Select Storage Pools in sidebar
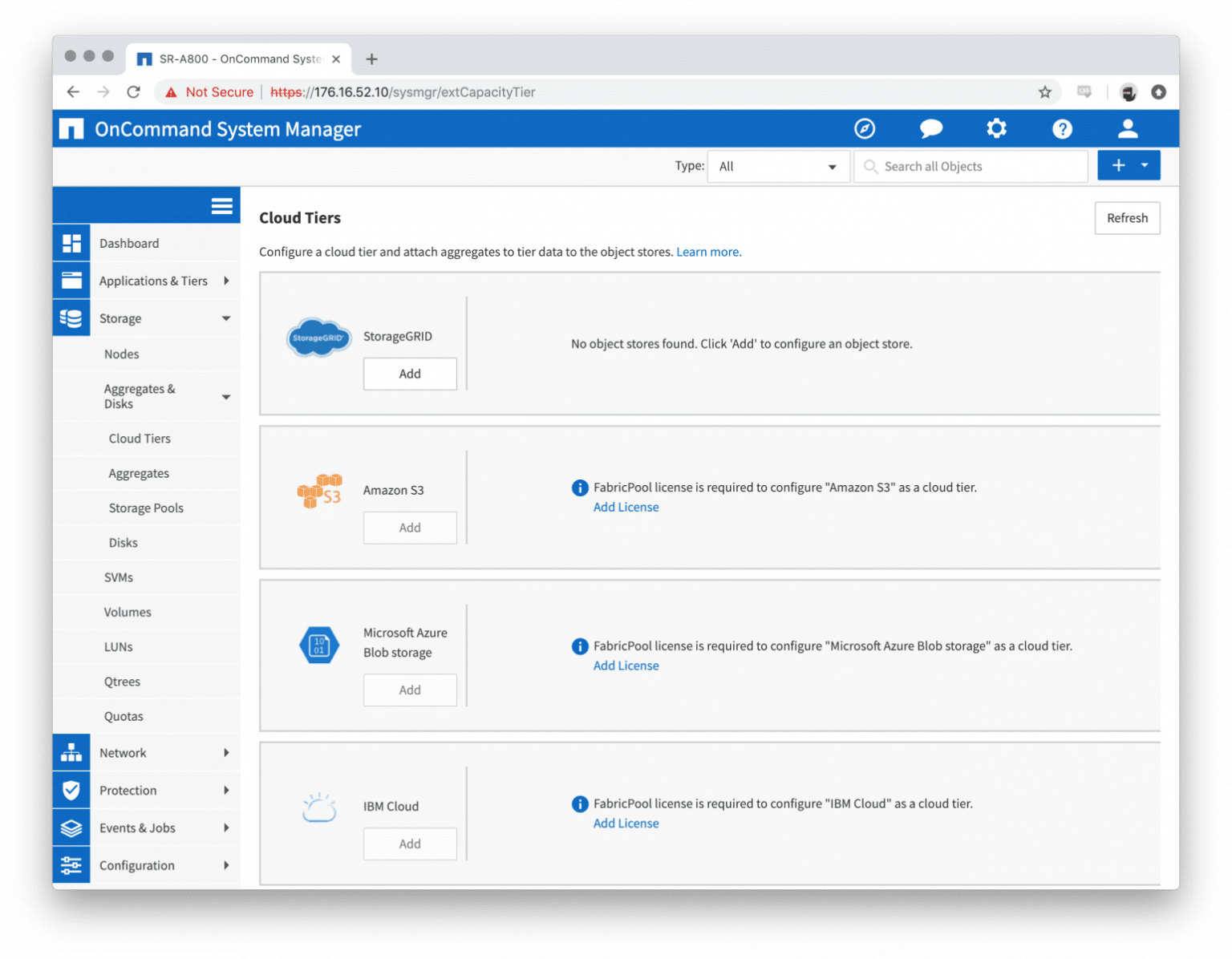The height and width of the screenshot is (959, 1232). coord(146,508)
